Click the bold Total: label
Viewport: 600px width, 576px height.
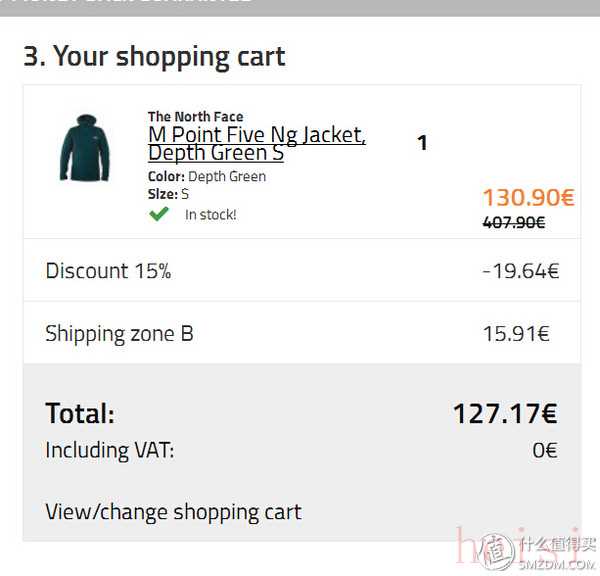pyautogui.click(x=80, y=413)
